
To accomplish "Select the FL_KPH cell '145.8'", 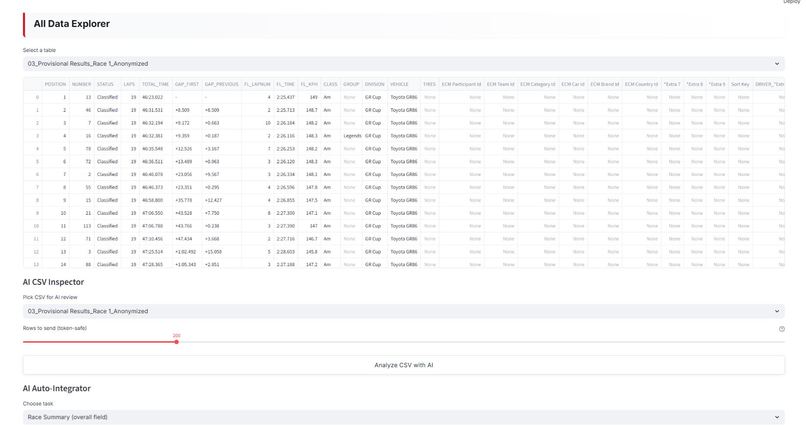I will (309, 252).
